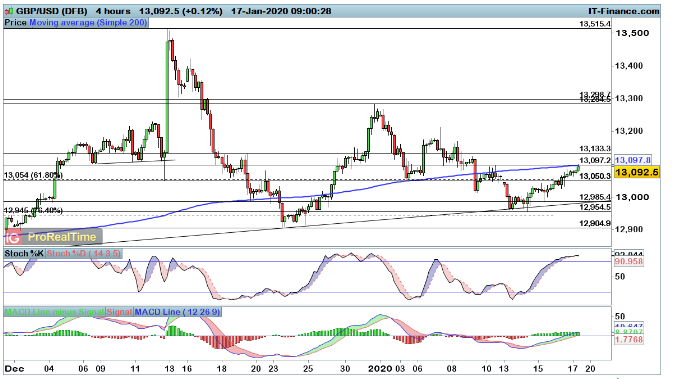Click the 12,900 price axis tick

[629, 229]
